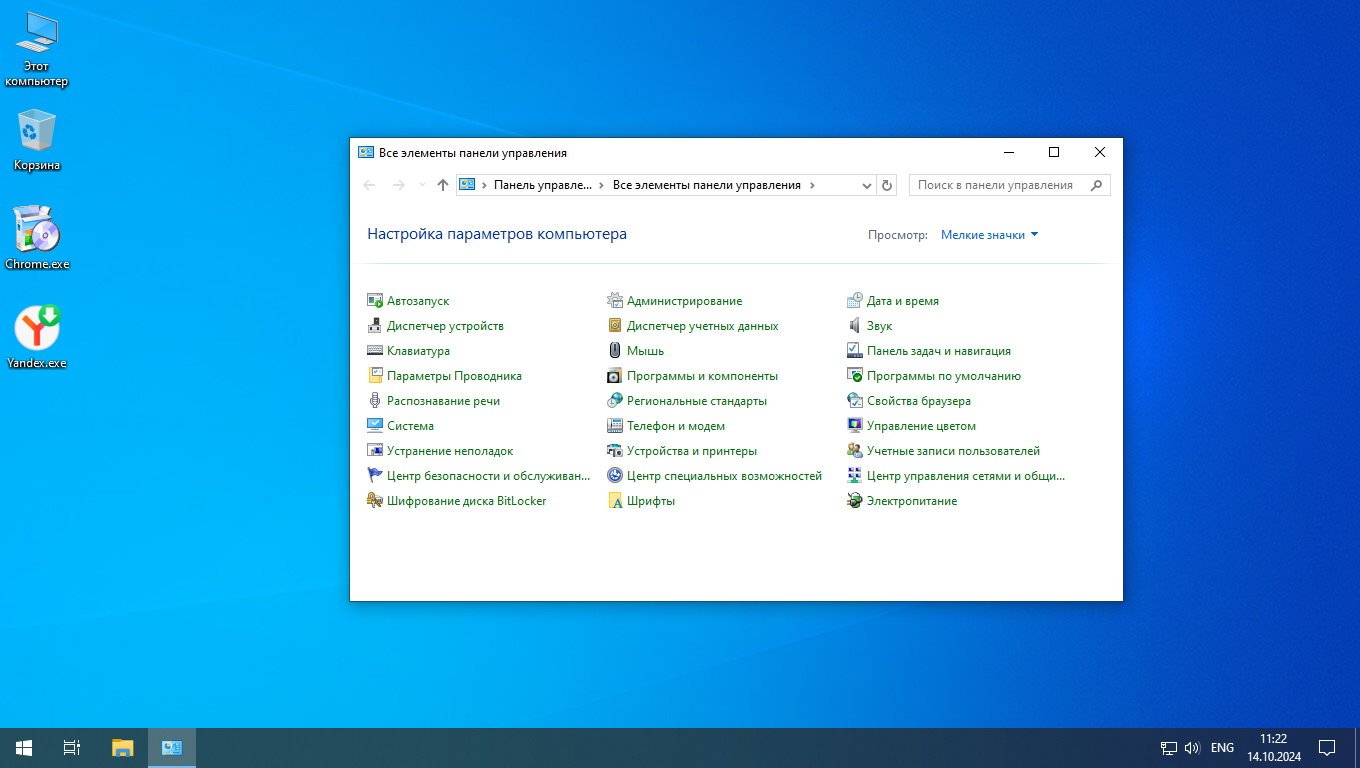Click the chevron after Все элементы панели управления
1360x768 pixels.
(x=812, y=185)
